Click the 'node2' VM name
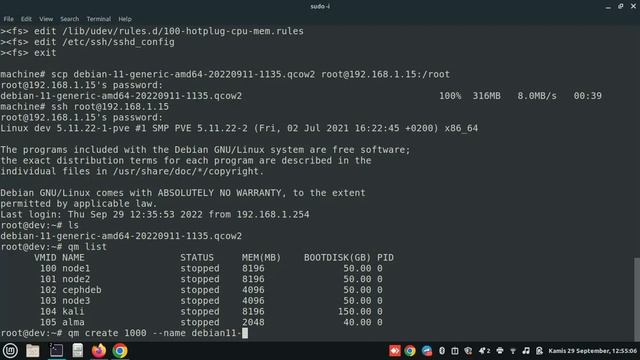The image size is (640, 360). tap(76, 279)
